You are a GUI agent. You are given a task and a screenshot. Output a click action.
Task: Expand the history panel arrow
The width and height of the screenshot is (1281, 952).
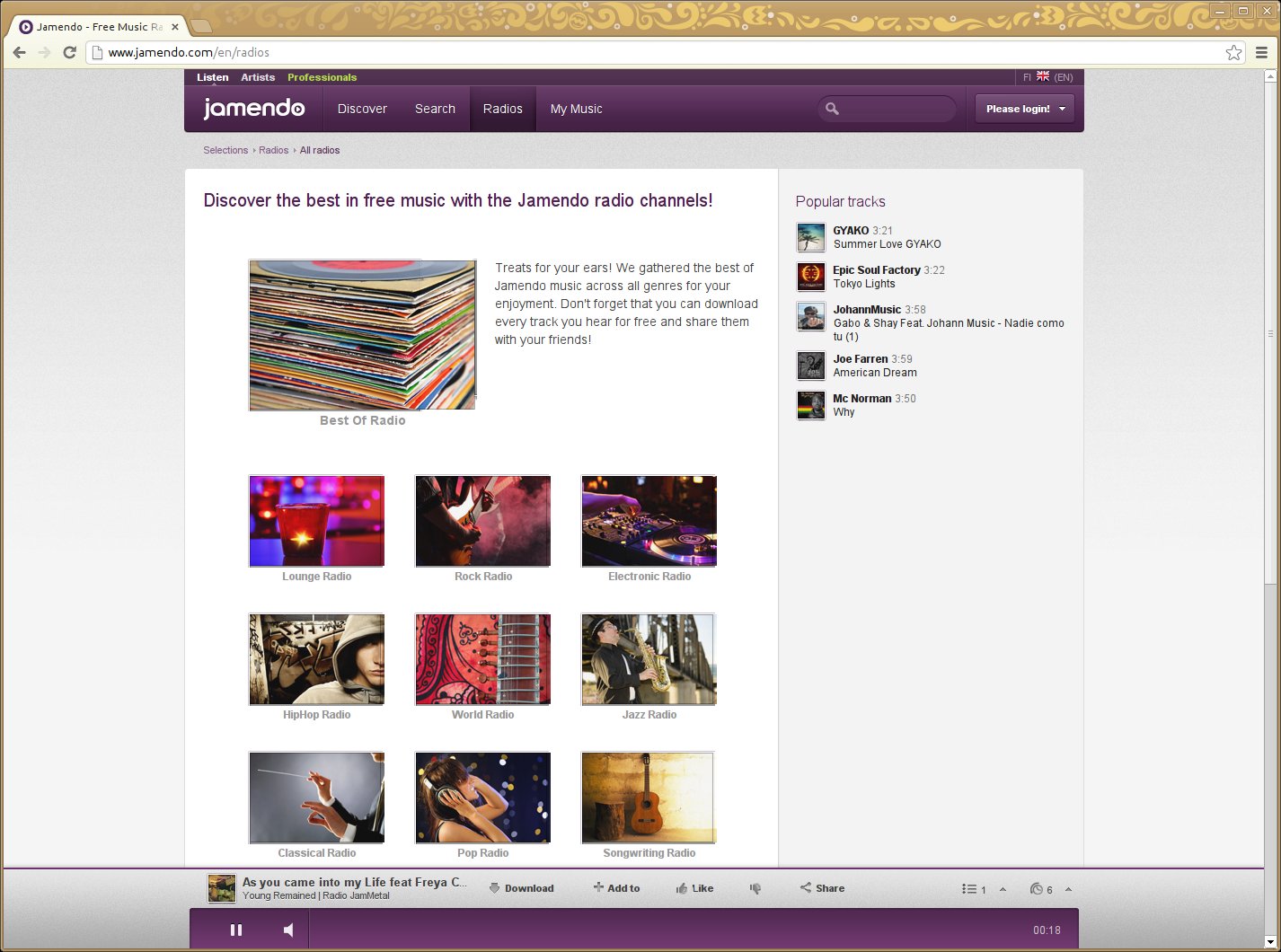(1068, 889)
